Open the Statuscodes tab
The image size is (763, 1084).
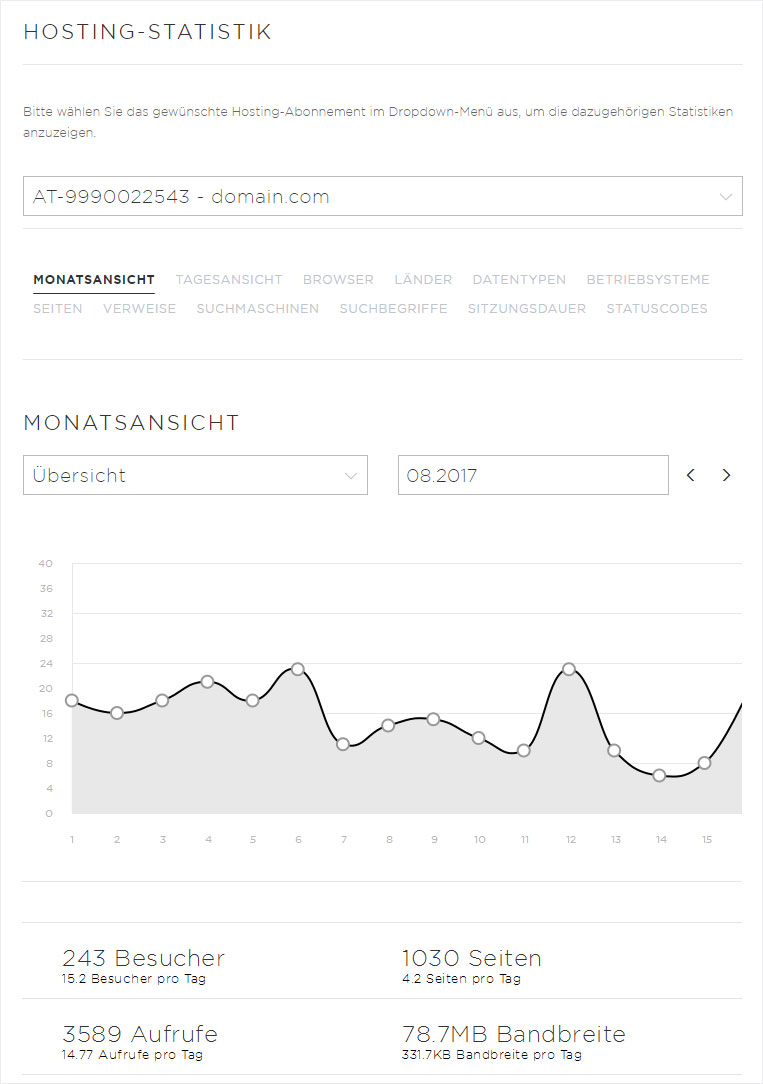coord(657,308)
